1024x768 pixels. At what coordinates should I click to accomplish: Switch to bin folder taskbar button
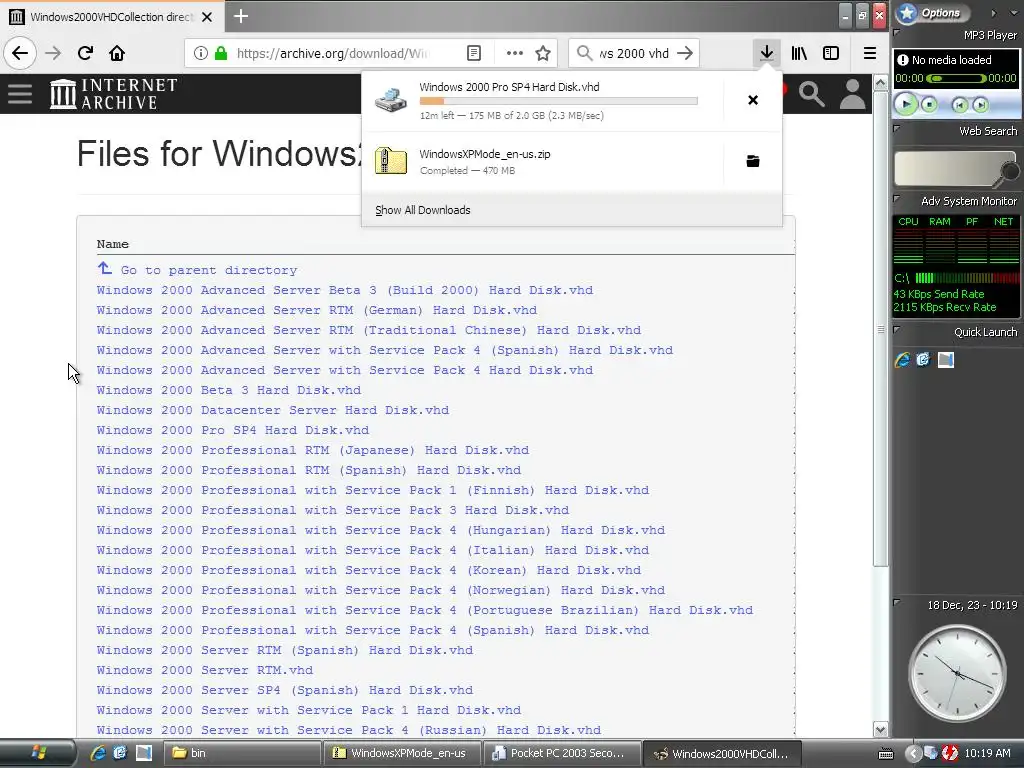241,753
